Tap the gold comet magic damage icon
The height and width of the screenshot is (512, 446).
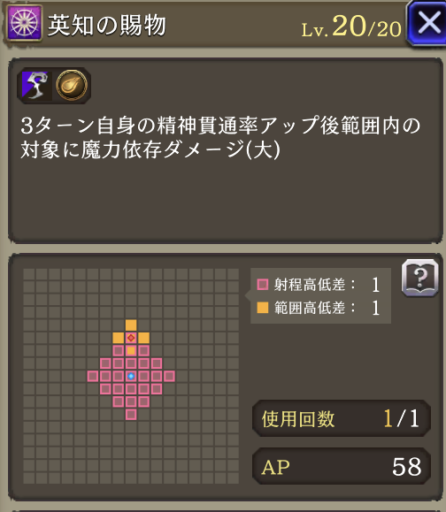[71, 85]
